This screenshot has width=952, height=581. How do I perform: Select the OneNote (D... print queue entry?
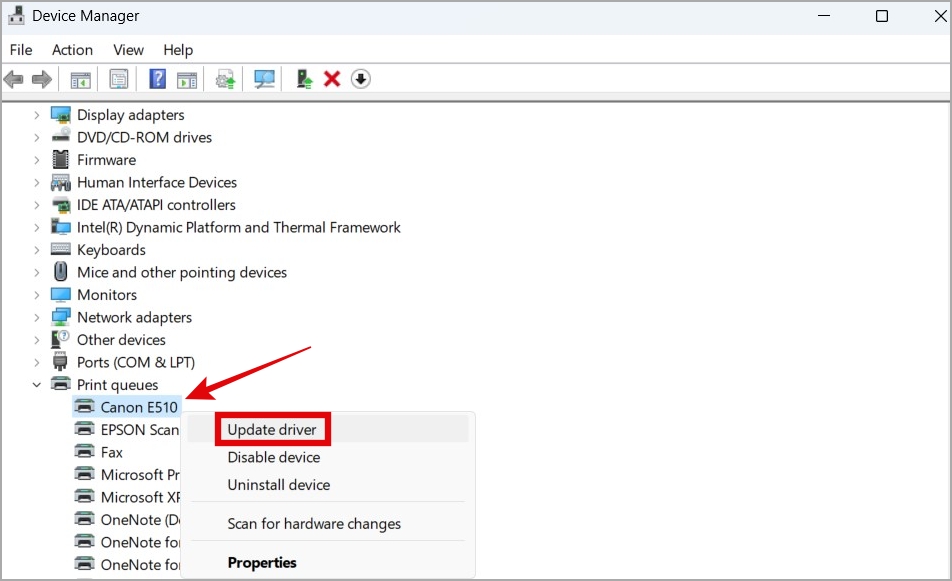(x=141, y=519)
